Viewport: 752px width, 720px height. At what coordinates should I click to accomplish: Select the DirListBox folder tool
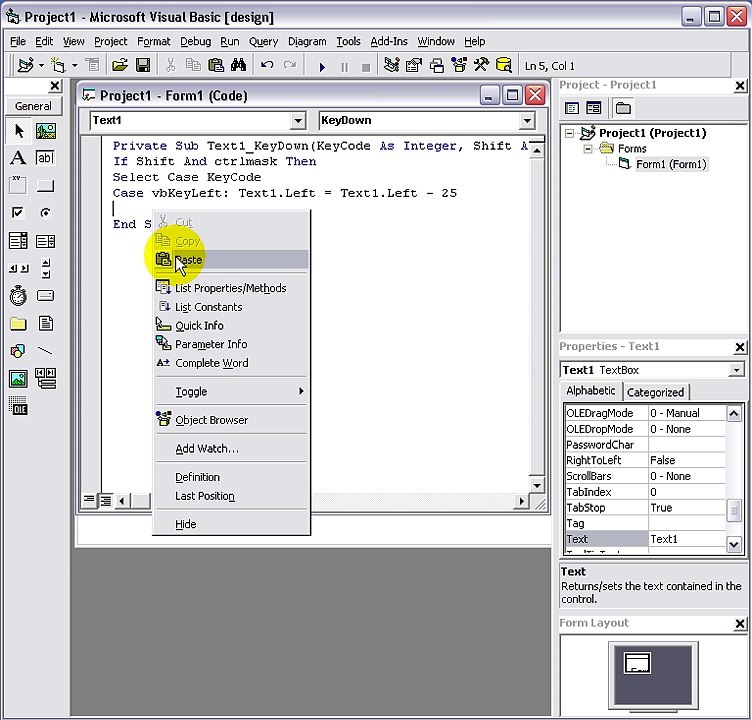pyautogui.click(x=18, y=323)
